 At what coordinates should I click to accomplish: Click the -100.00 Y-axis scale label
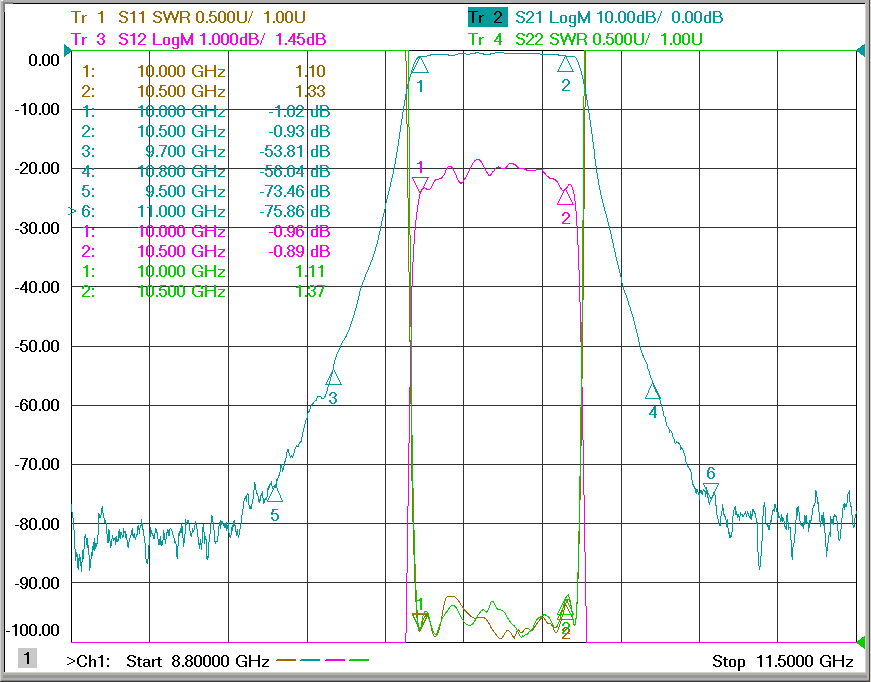(x=33, y=631)
